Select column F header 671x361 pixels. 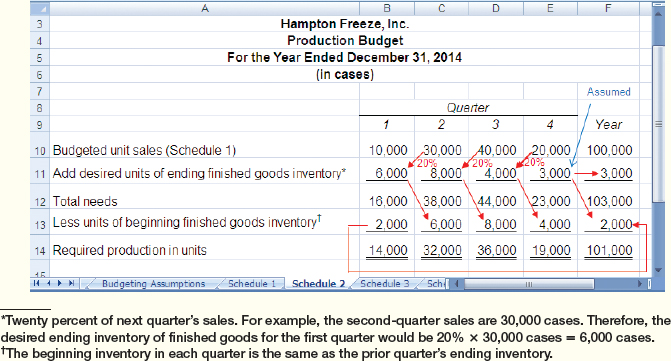[608, 8]
